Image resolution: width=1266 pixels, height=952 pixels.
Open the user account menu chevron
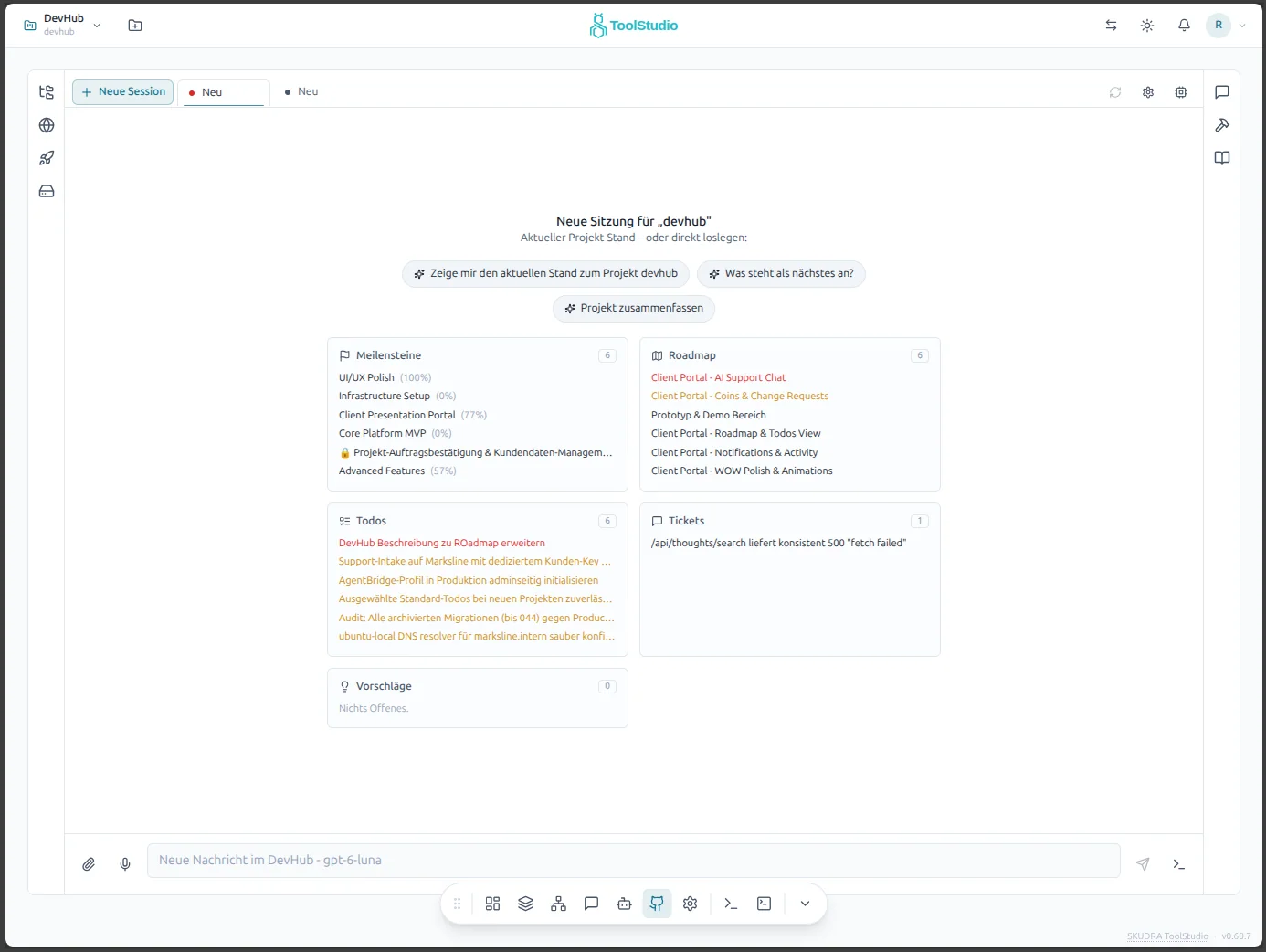[1242, 26]
